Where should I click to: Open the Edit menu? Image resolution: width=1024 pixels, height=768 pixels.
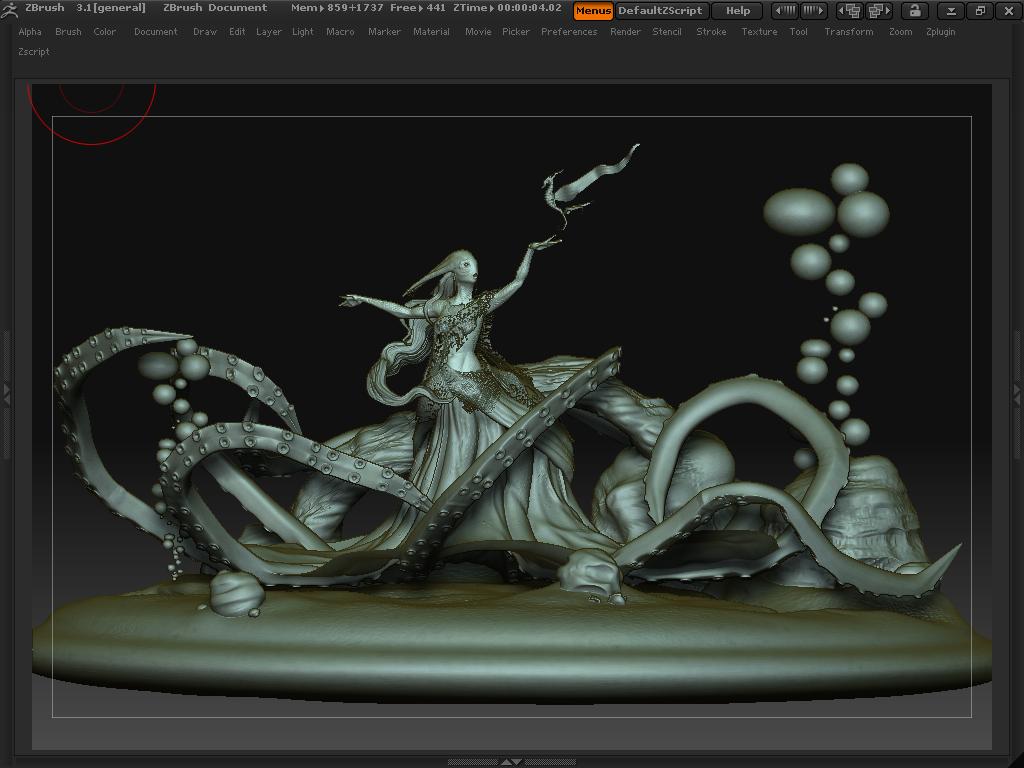[237, 31]
